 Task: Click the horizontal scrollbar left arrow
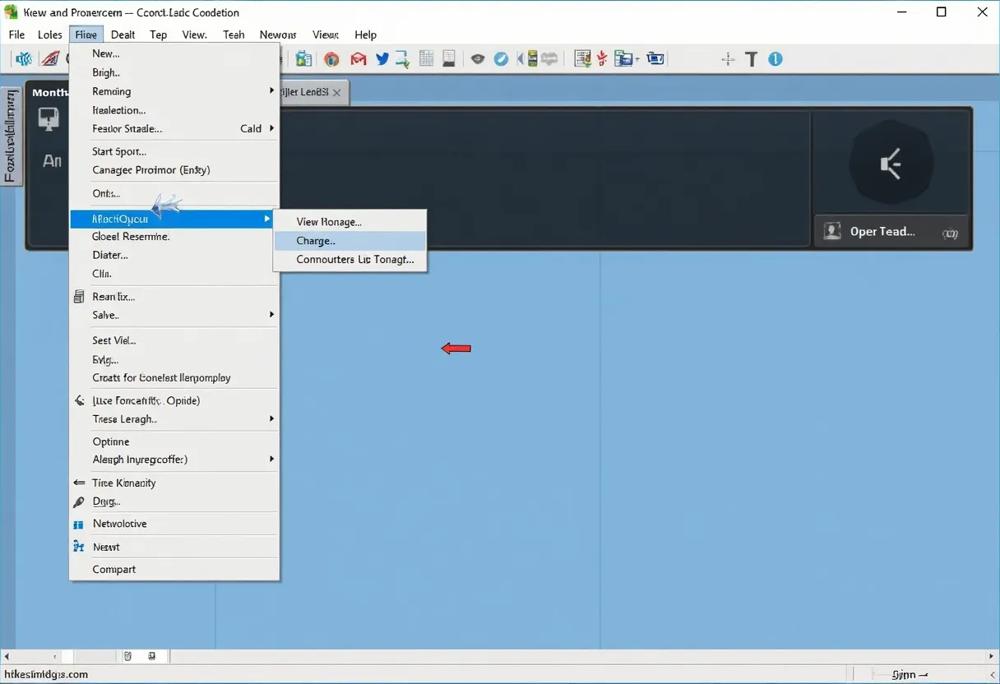click(x=6, y=656)
